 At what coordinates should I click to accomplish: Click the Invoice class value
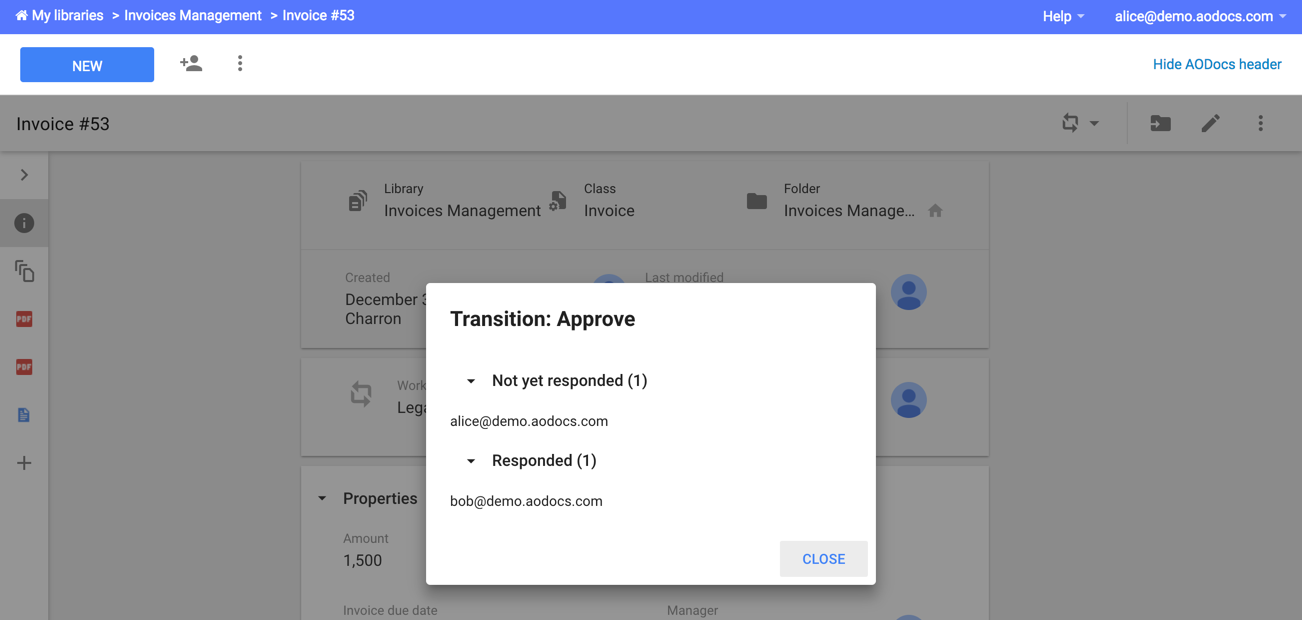point(609,211)
